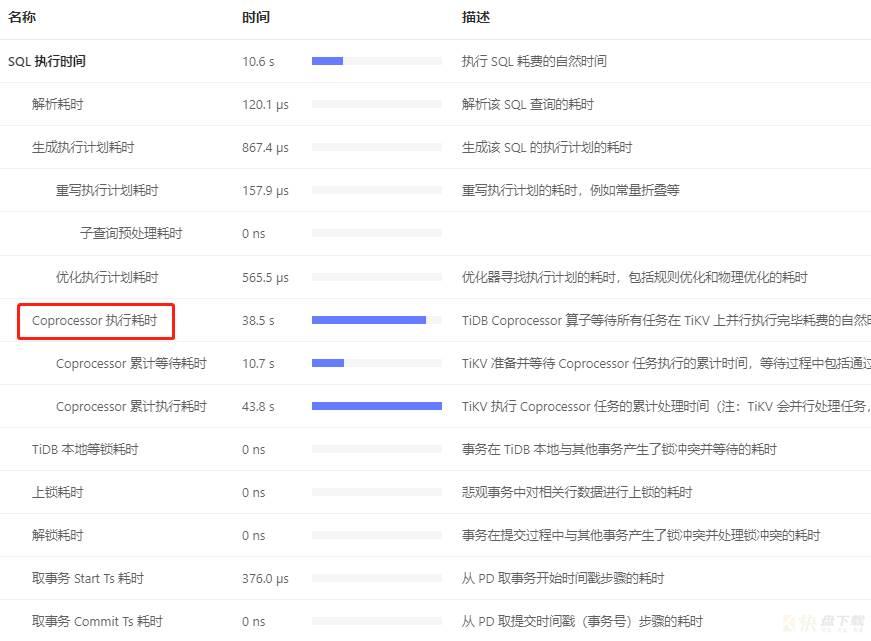Click the 376.0 µs time value
The height and width of the screenshot is (641, 871).
pyautogui.click(x=266, y=579)
